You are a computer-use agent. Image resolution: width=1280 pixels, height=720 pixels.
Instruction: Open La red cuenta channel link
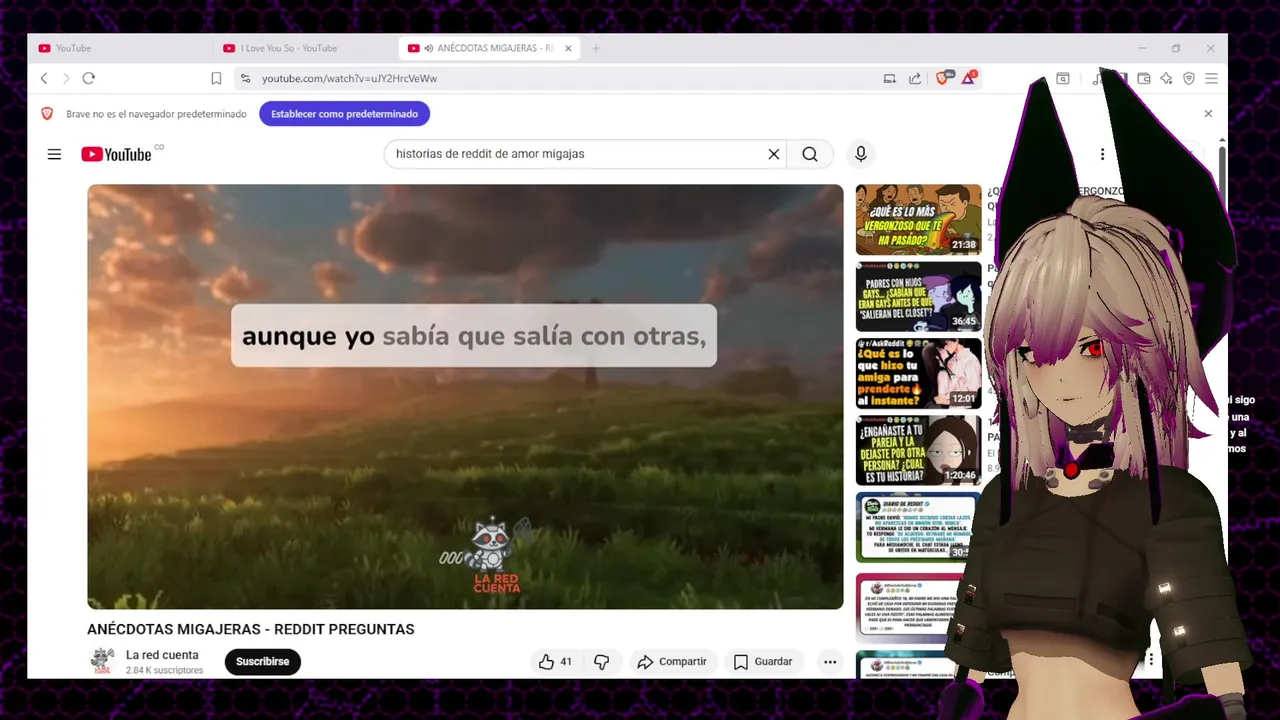pyautogui.click(x=162, y=655)
